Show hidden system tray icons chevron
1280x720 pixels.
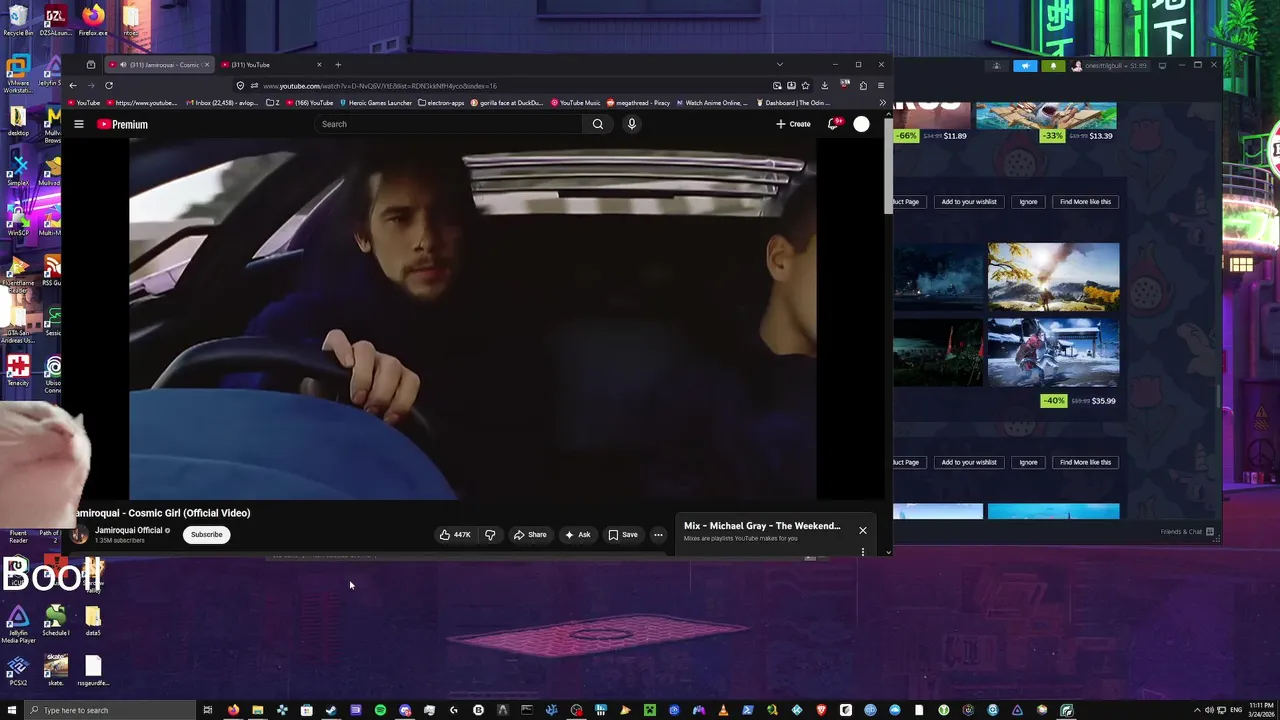pos(1196,710)
